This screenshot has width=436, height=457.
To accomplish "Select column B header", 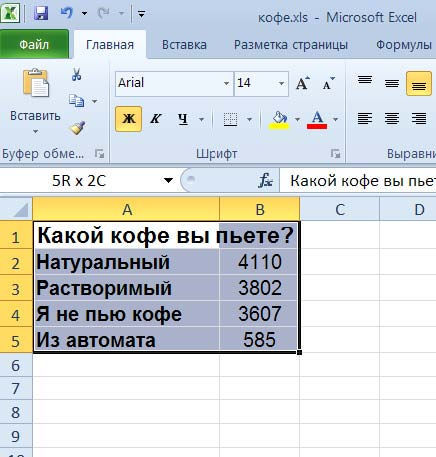I will [260, 209].
